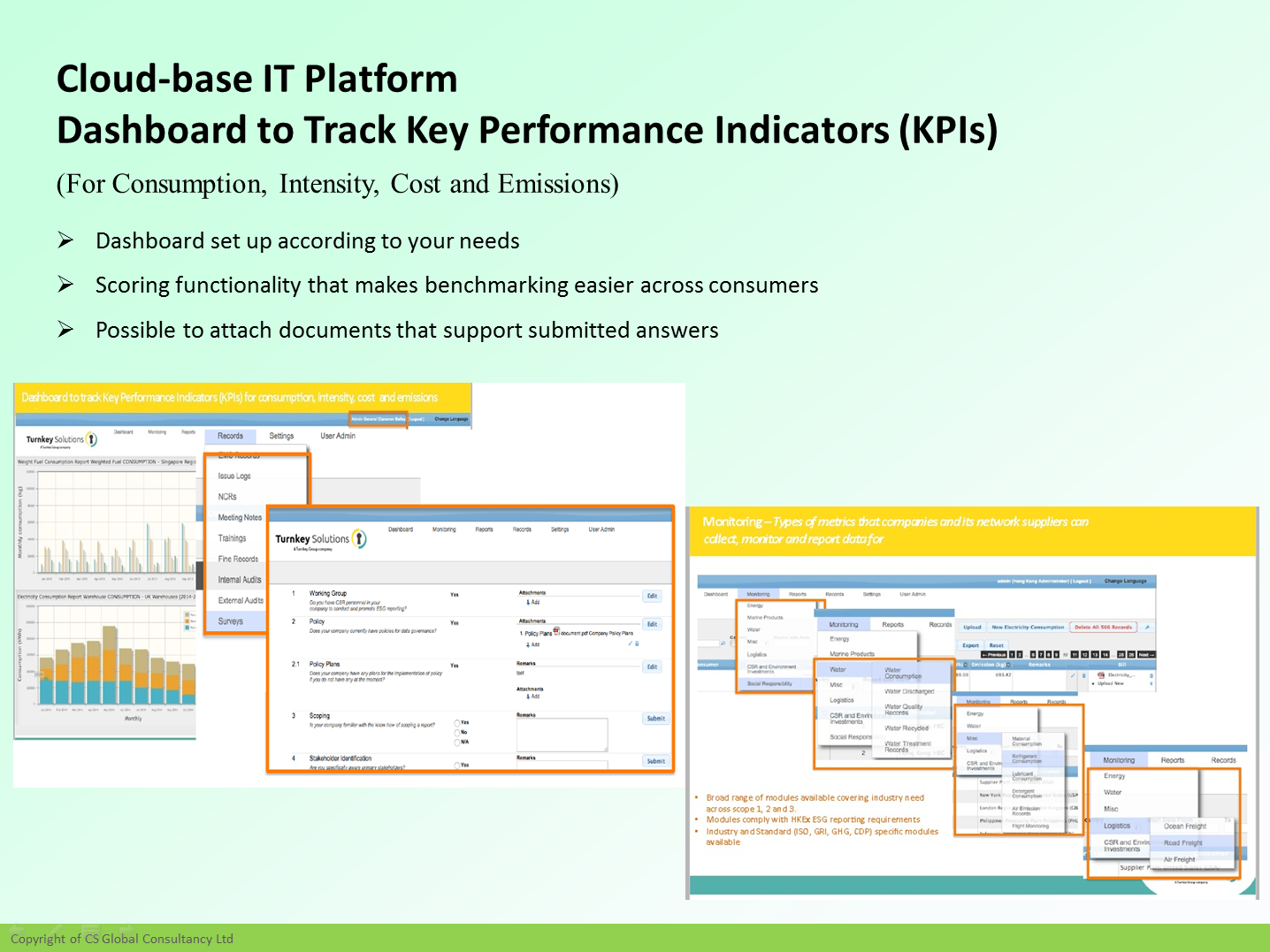Select N/A radio for Scoping question
1270x952 pixels.
point(457,743)
